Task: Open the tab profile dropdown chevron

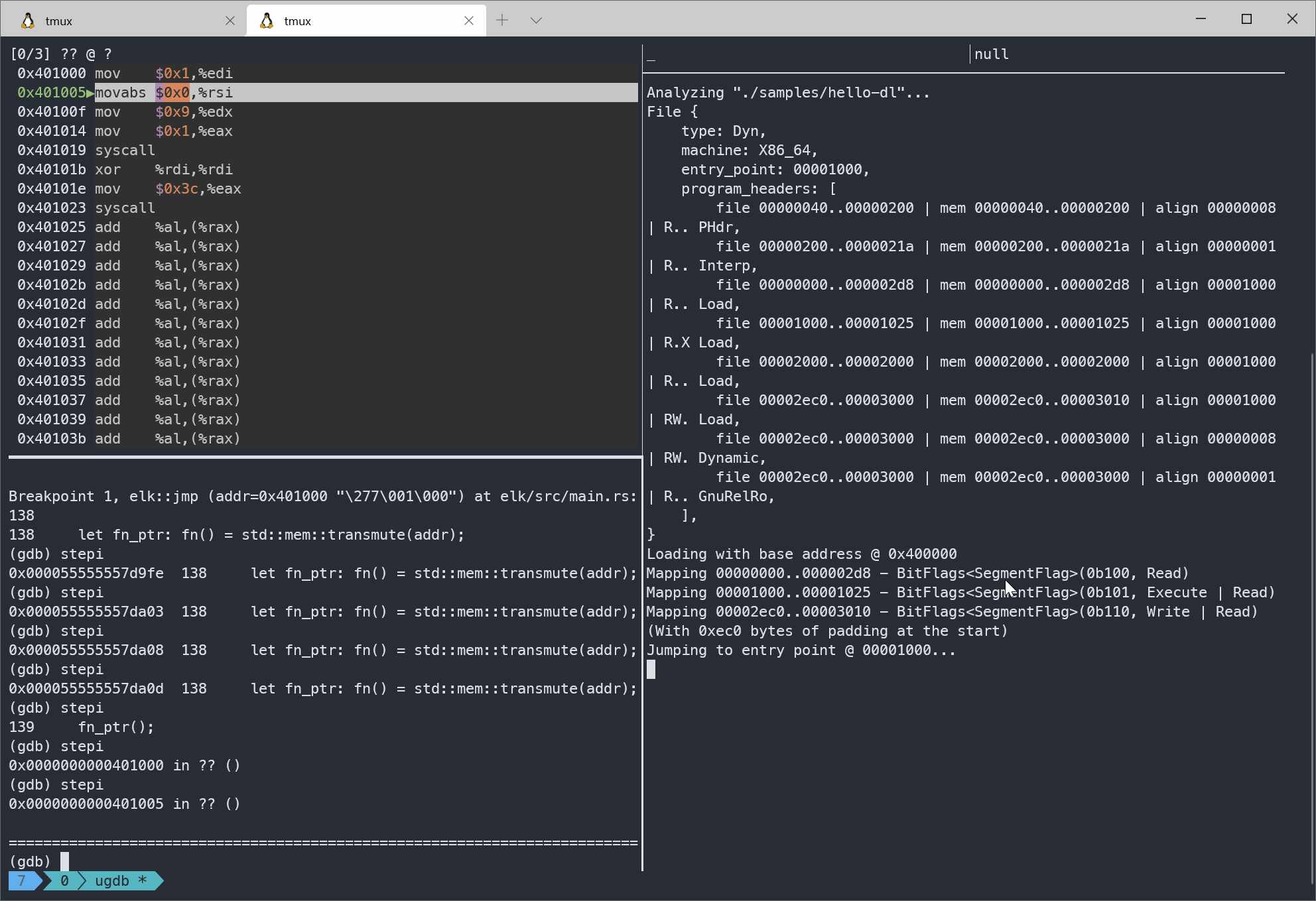Action: coord(537,21)
